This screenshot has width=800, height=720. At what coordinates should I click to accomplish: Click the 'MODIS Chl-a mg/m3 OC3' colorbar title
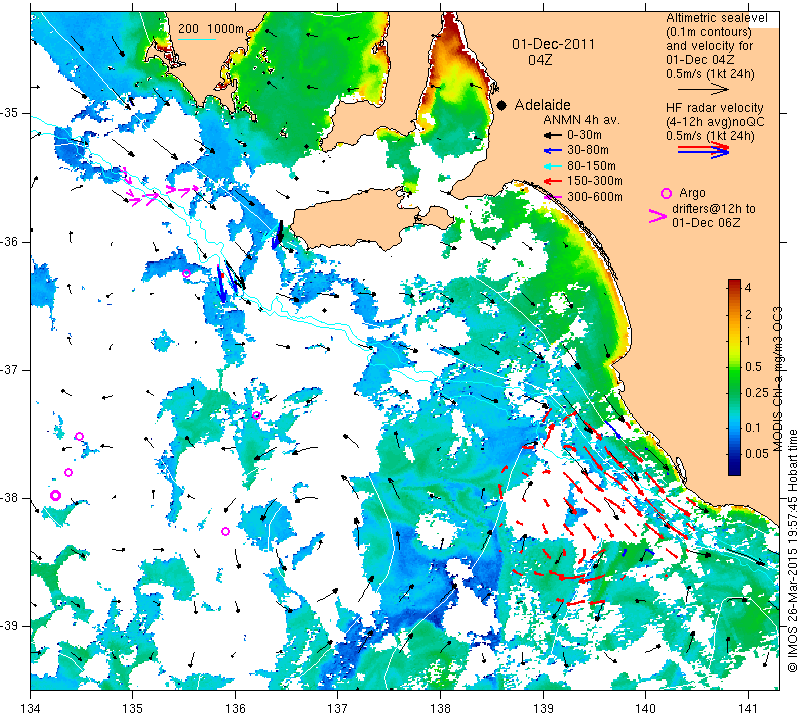[x=777, y=379]
